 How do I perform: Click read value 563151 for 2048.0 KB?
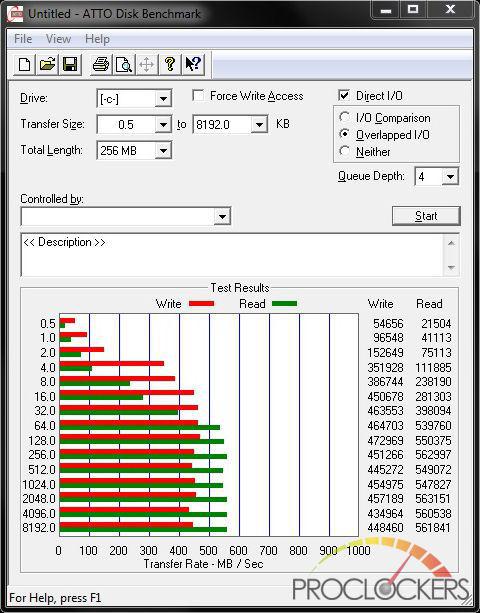(433, 499)
